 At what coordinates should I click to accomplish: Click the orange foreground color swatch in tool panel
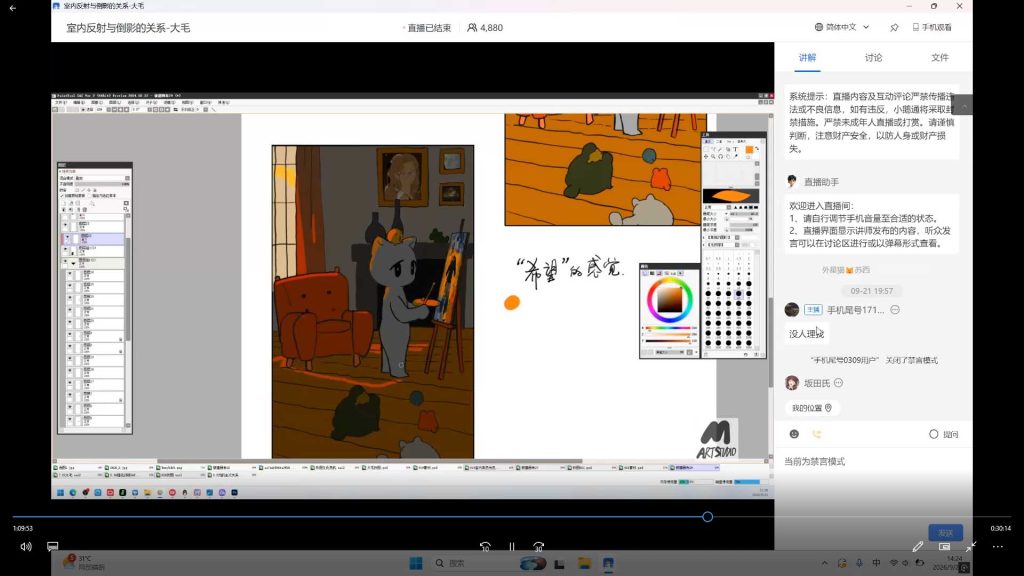(749, 150)
